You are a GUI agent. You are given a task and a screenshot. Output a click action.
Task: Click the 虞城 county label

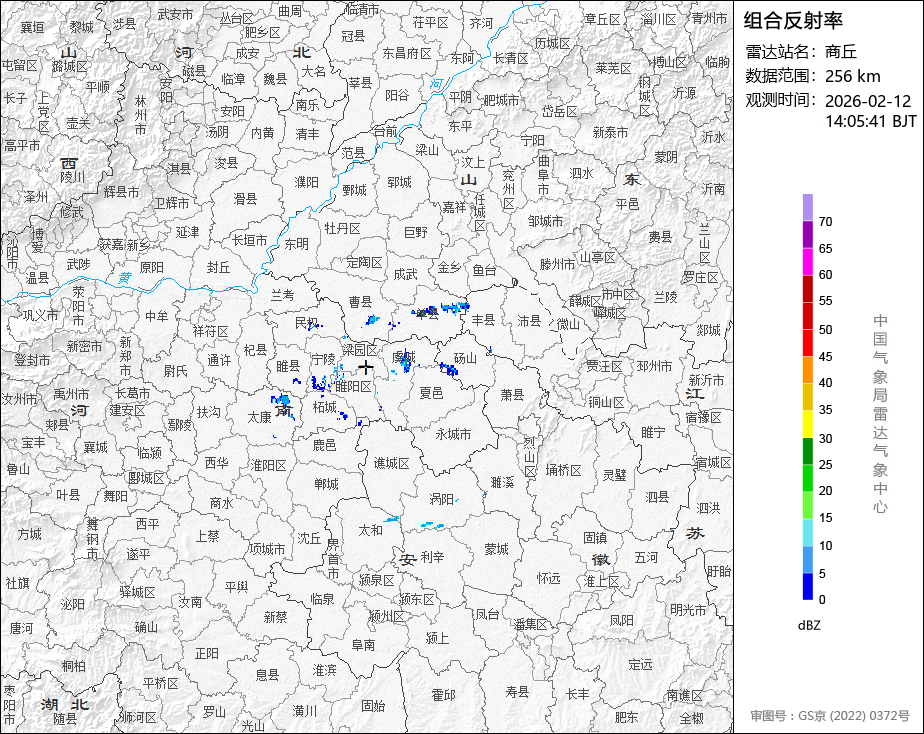(x=404, y=358)
